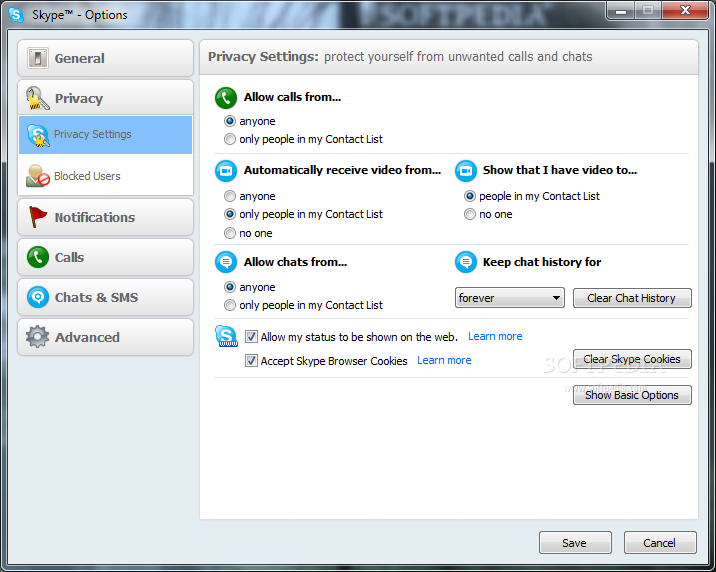
Task: Click chat icon beside Allow chats from
Action: tap(226, 262)
